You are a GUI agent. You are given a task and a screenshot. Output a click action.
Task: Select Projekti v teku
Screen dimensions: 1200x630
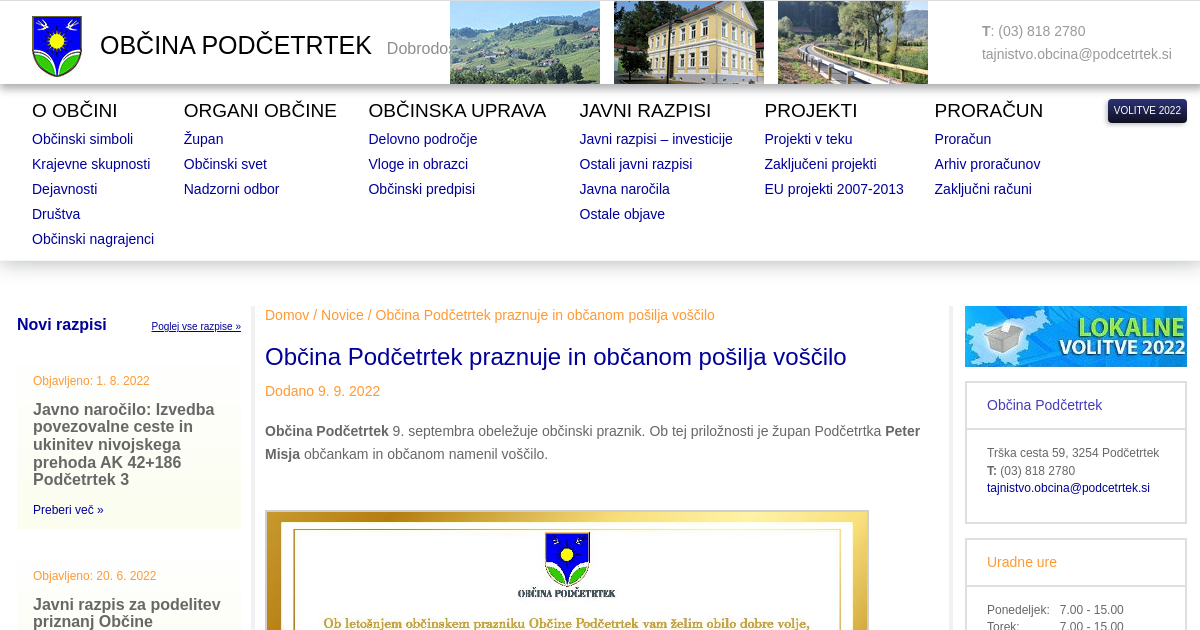808,139
